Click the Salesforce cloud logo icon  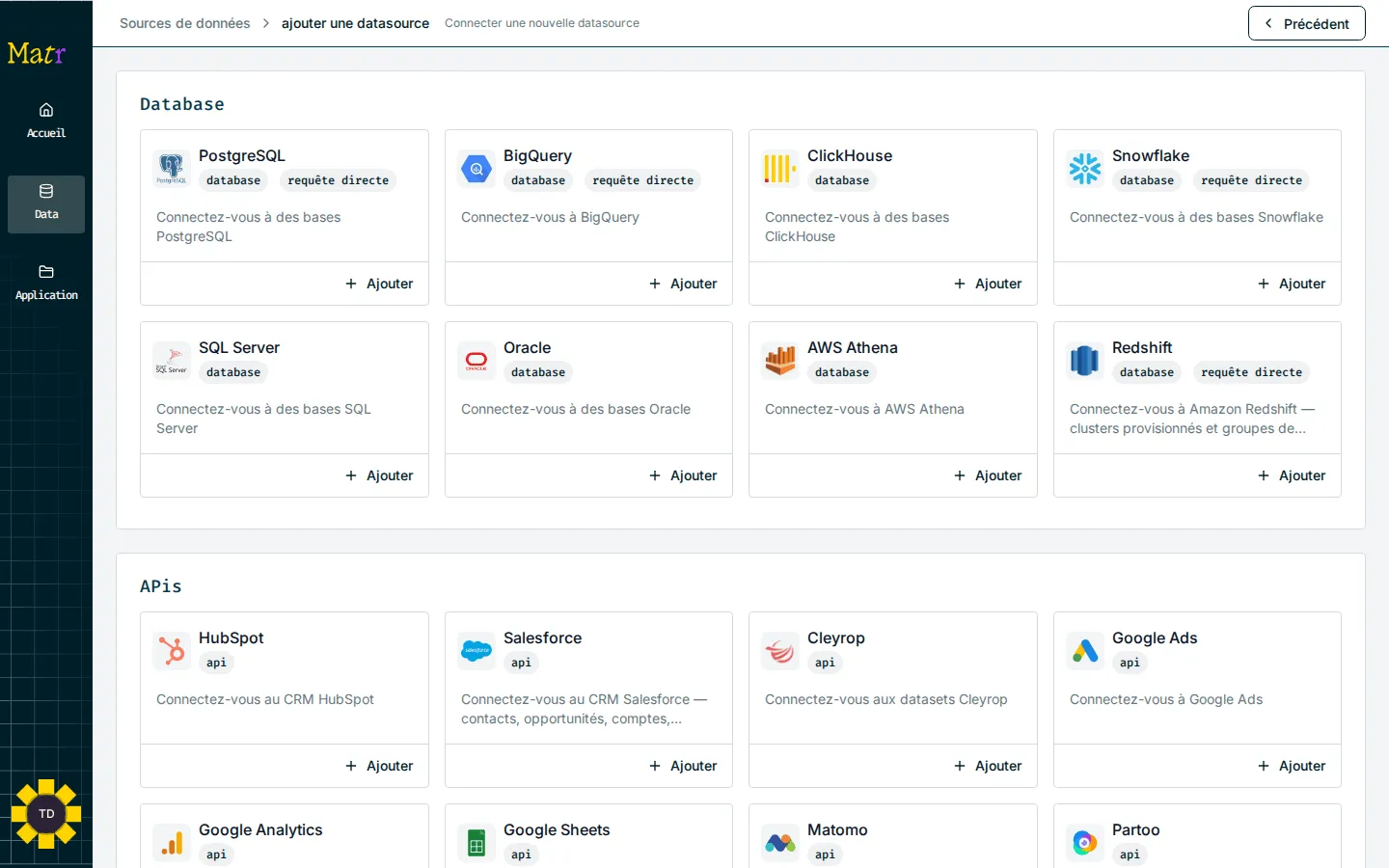477,651
